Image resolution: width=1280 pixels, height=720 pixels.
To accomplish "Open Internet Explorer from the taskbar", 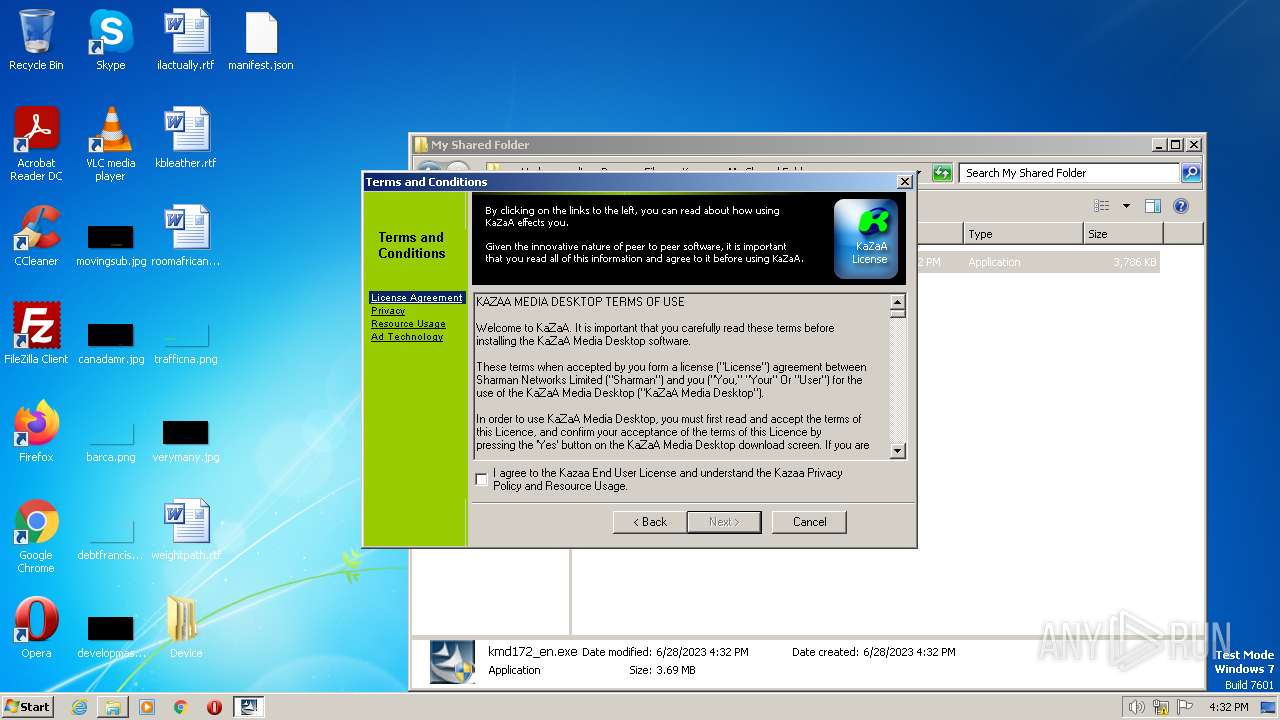I will (x=79, y=707).
